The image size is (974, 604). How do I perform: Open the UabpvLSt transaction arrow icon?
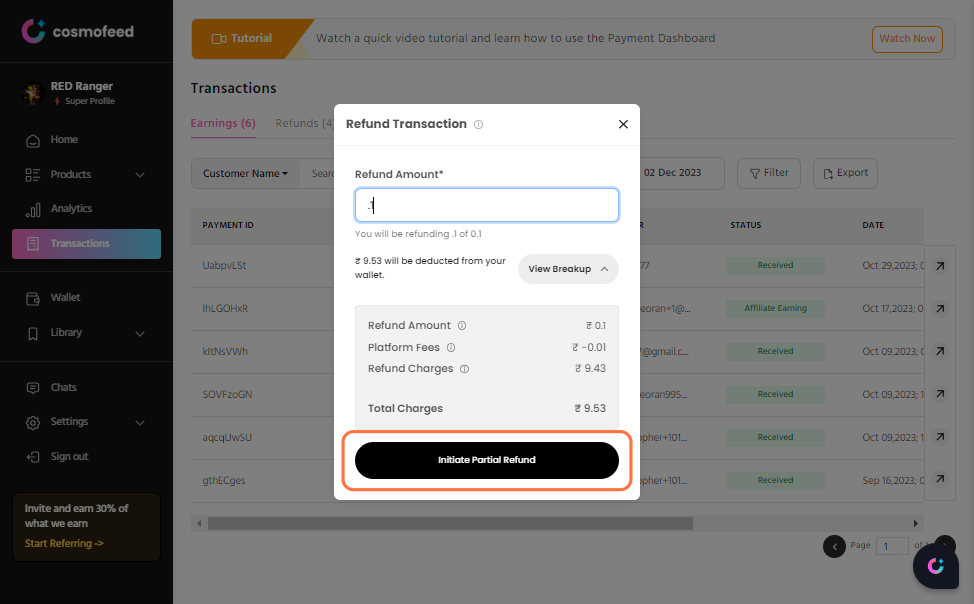pos(940,266)
